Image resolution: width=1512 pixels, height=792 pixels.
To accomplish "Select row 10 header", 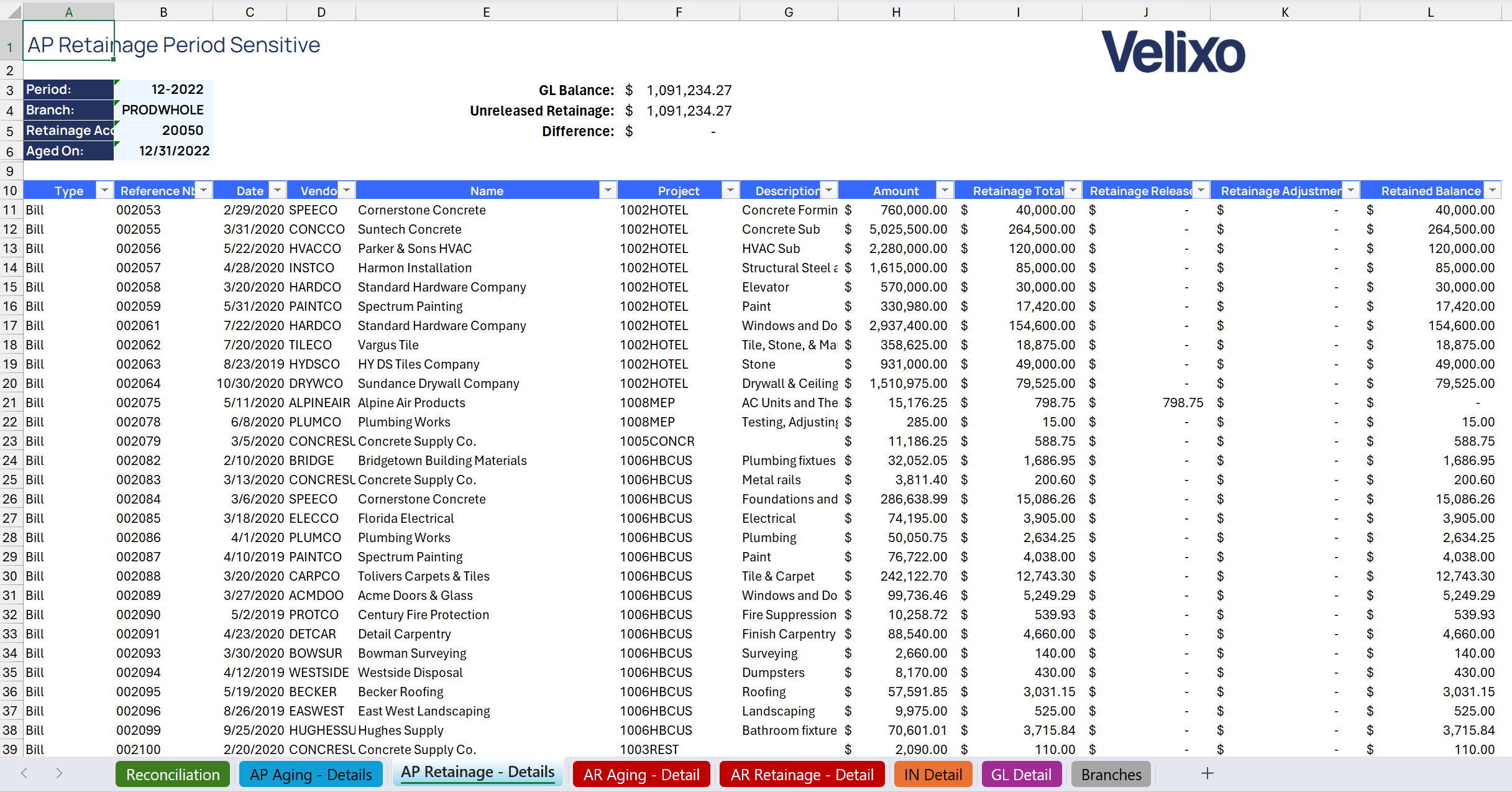I will (11, 190).
